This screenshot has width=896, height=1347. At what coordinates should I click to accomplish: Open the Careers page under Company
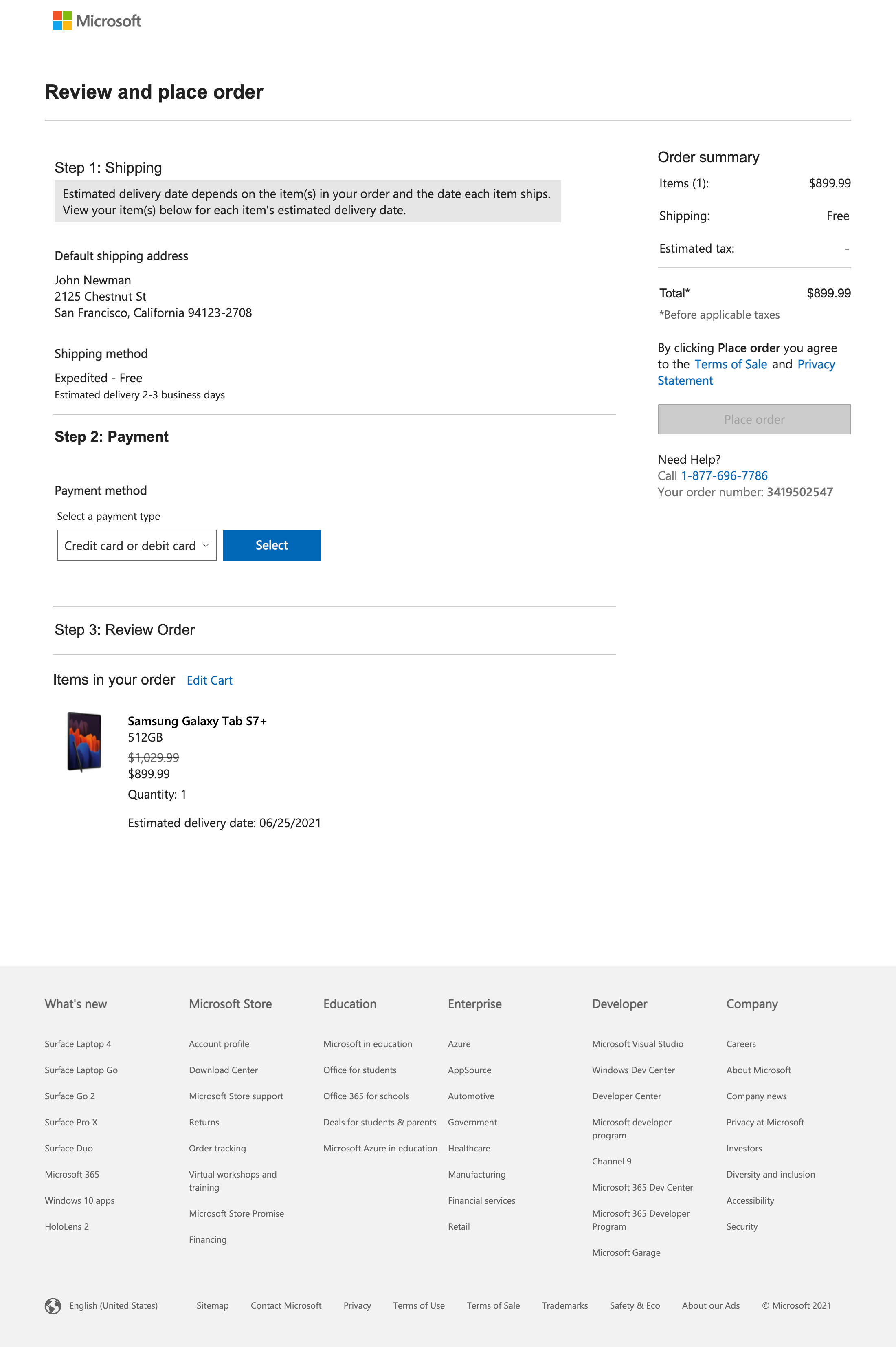[x=740, y=1043]
